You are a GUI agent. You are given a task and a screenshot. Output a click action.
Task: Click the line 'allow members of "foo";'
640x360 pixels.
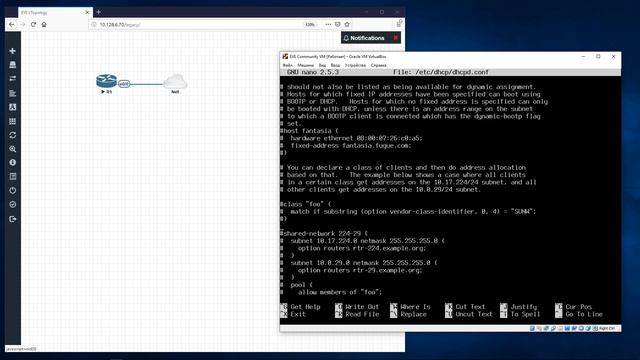[x=340, y=292]
